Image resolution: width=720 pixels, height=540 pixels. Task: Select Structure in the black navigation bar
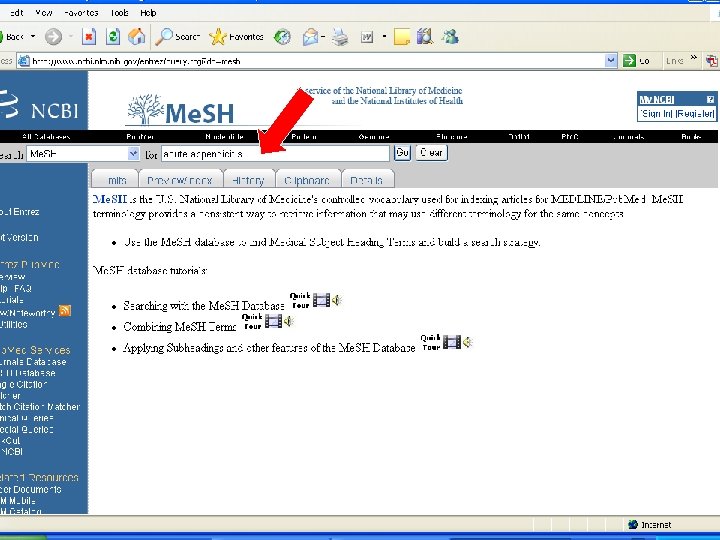[452, 137]
